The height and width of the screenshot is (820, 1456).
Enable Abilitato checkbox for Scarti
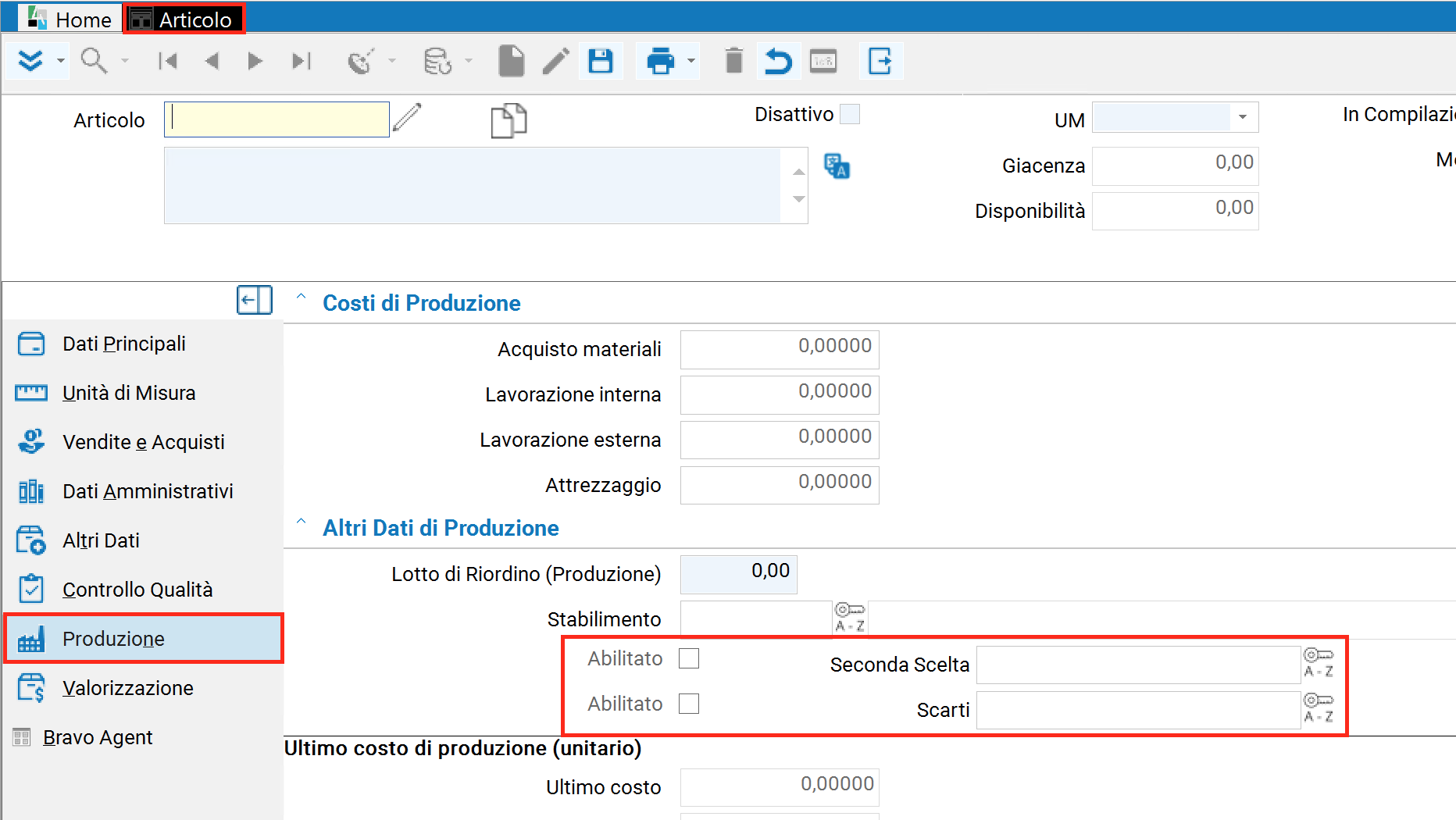coord(689,704)
